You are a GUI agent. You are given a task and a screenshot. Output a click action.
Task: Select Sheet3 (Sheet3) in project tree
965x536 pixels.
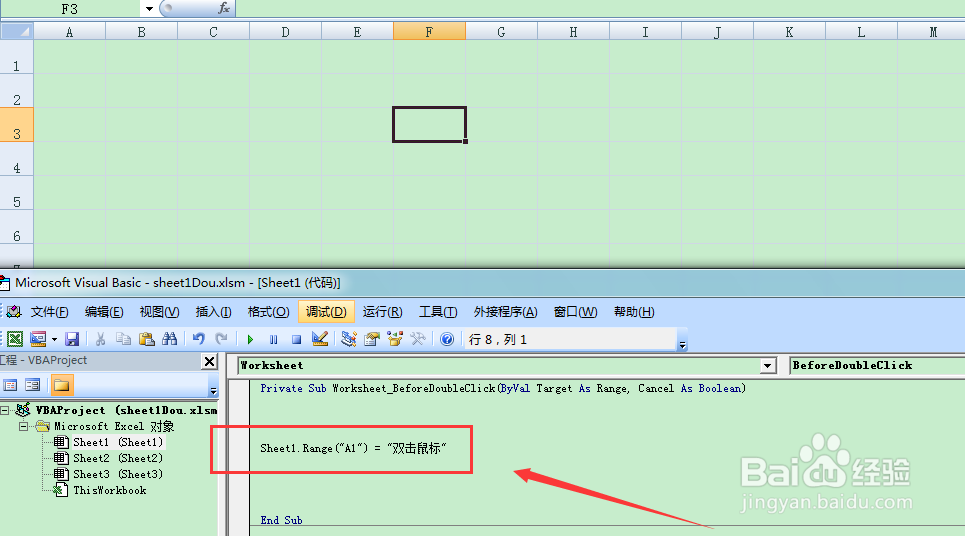coord(118,474)
